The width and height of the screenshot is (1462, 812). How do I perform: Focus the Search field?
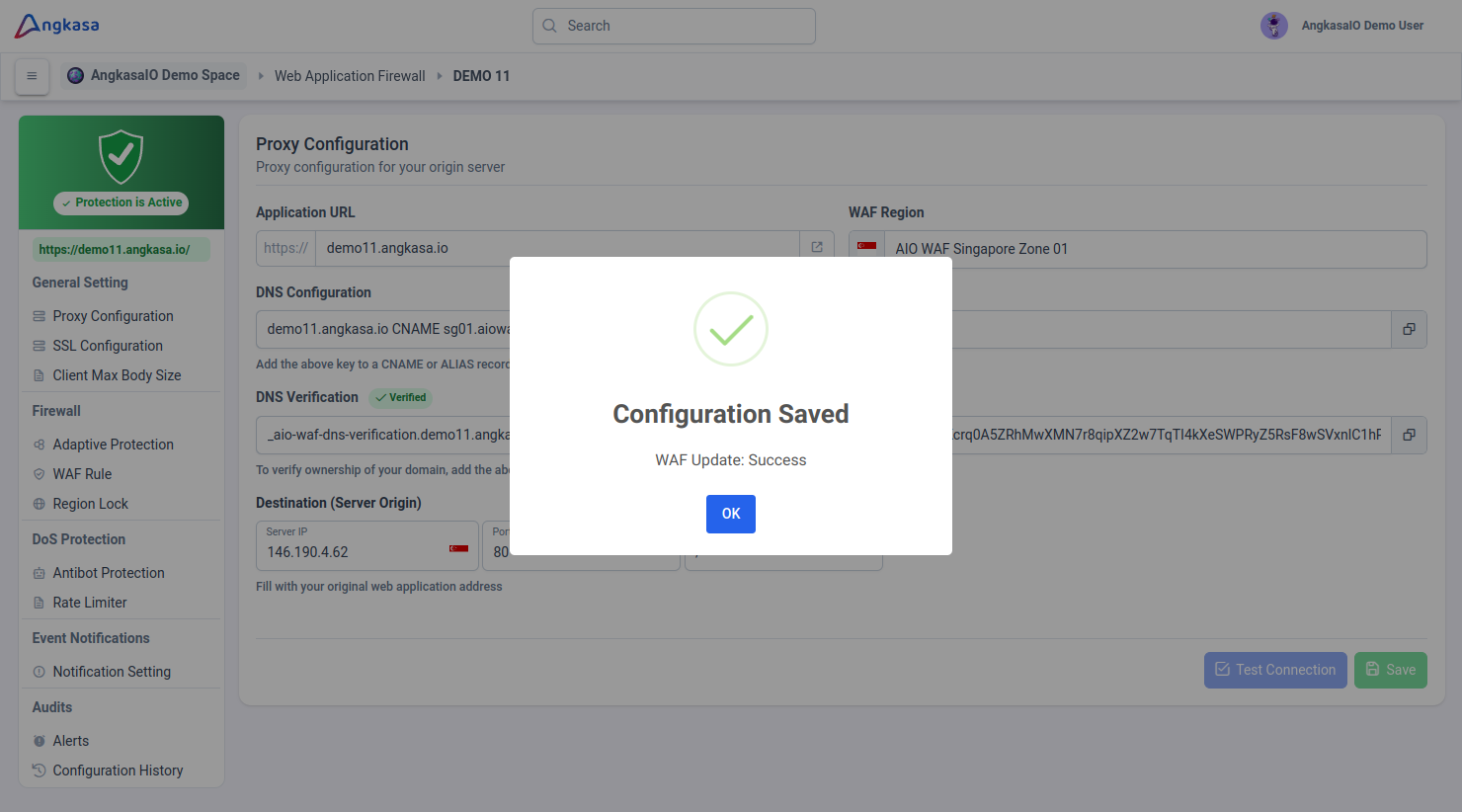[674, 26]
